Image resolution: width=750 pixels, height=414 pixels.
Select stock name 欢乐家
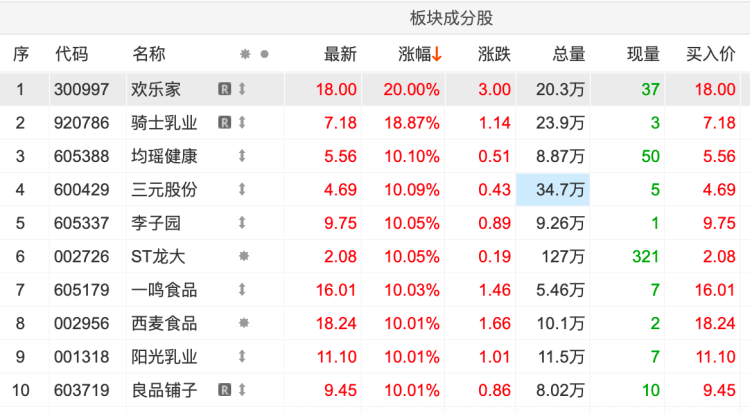tap(156, 89)
